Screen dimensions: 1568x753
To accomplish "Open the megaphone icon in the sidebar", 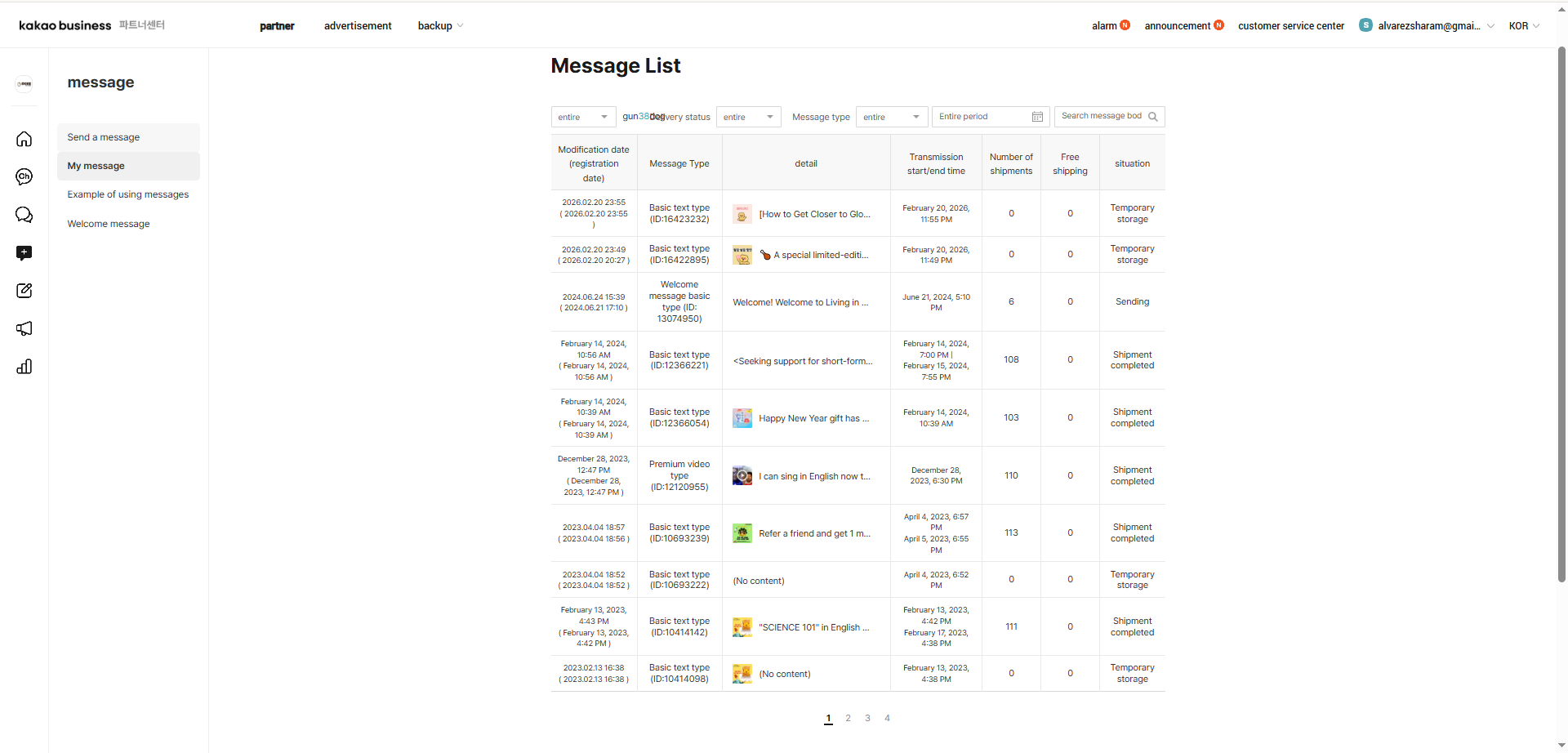I will (24, 328).
